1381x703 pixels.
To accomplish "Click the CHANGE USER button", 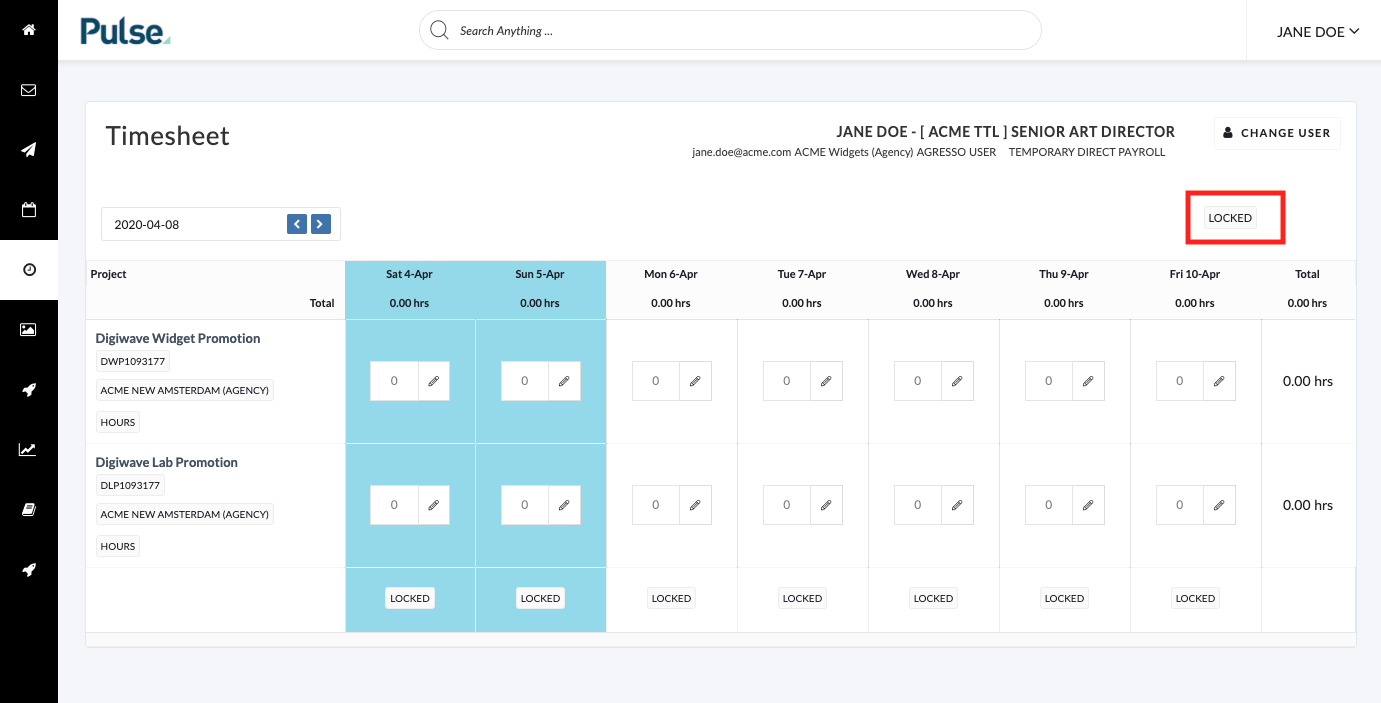I will pyautogui.click(x=1277, y=133).
